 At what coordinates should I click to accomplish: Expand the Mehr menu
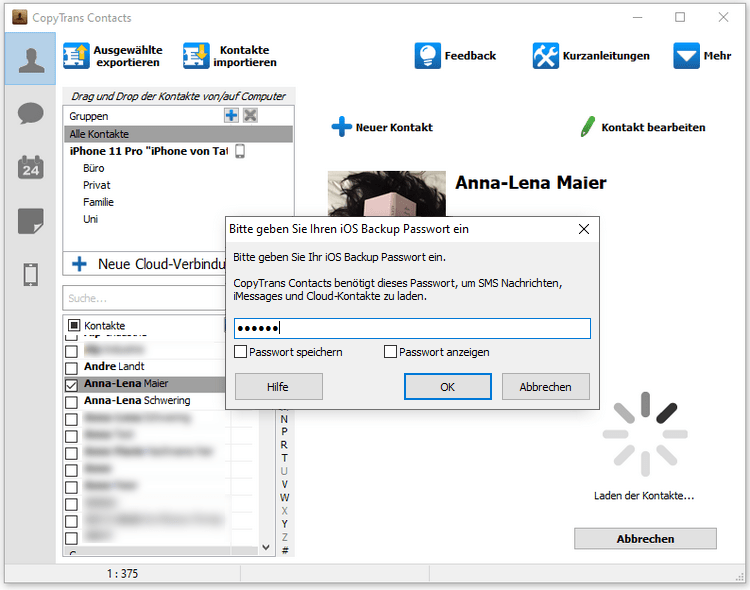[702, 56]
